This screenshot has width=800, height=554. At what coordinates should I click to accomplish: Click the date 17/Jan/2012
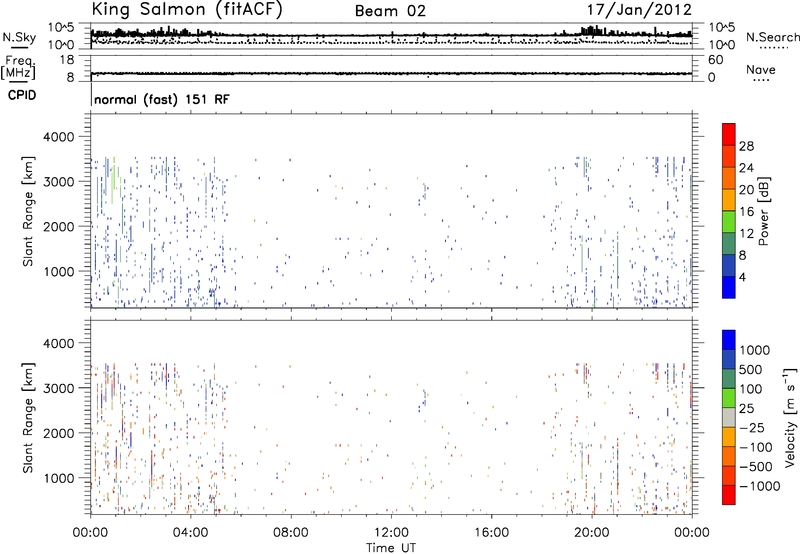[639, 10]
